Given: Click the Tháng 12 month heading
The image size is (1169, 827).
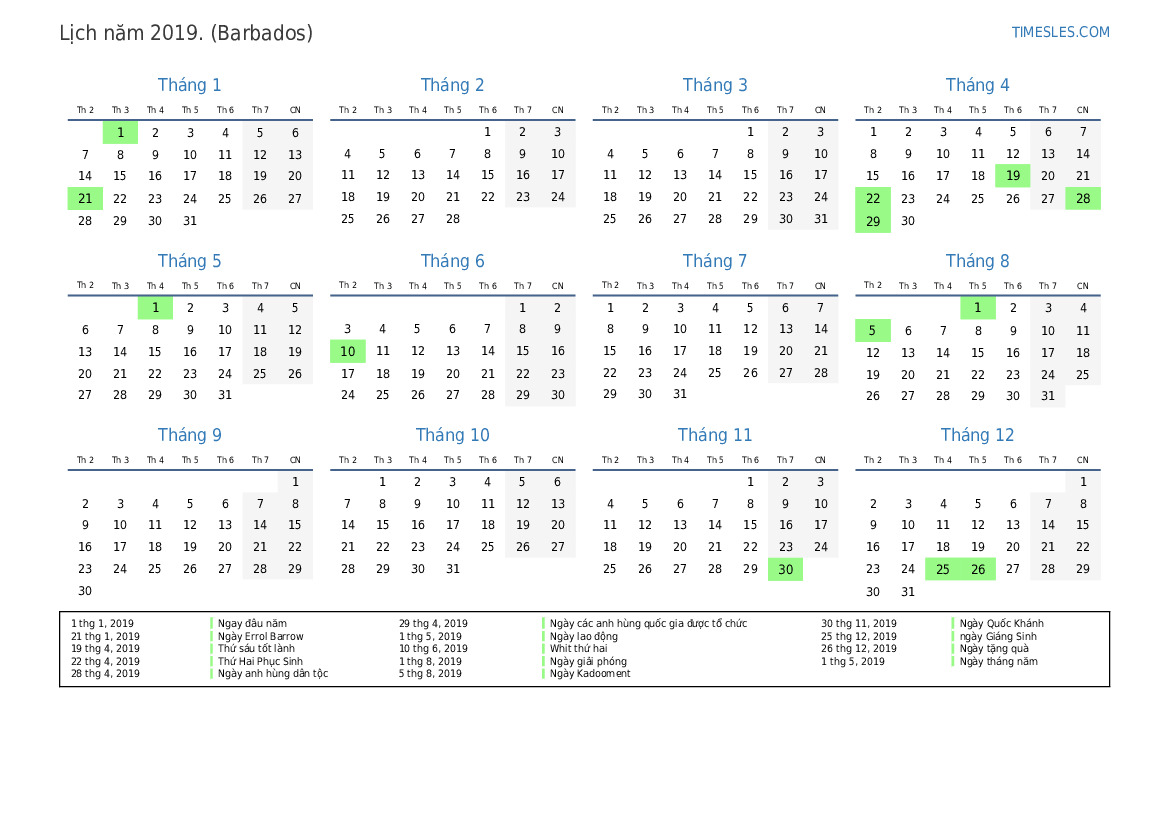Looking at the screenshot, I should coord(977,435).
